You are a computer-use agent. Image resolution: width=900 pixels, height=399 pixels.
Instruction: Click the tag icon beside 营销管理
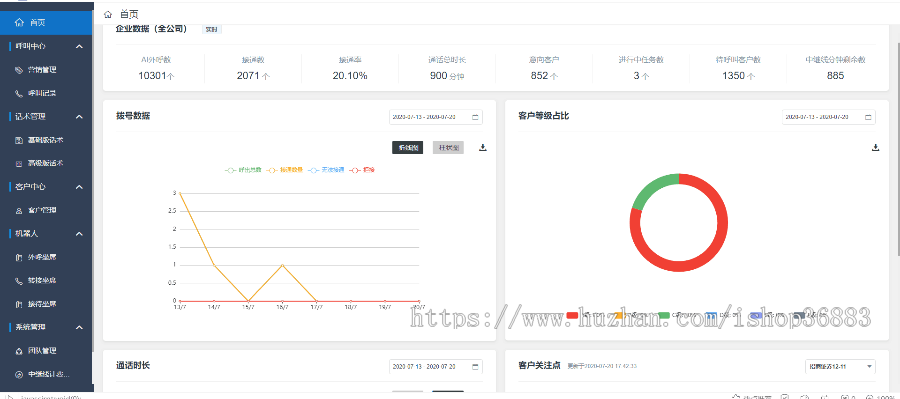click(x=19, y=70)
